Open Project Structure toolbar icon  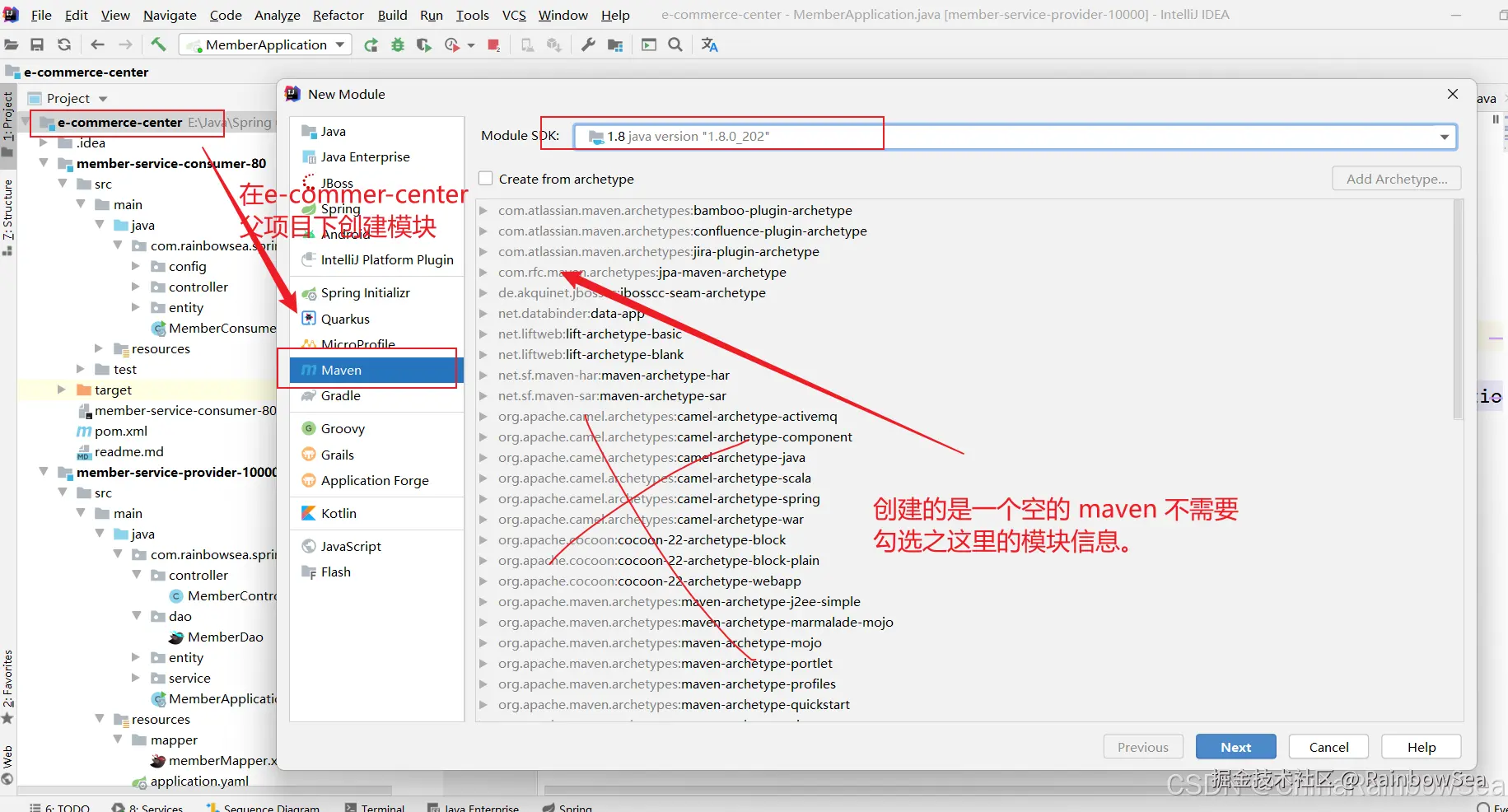(x=615, y=45)
